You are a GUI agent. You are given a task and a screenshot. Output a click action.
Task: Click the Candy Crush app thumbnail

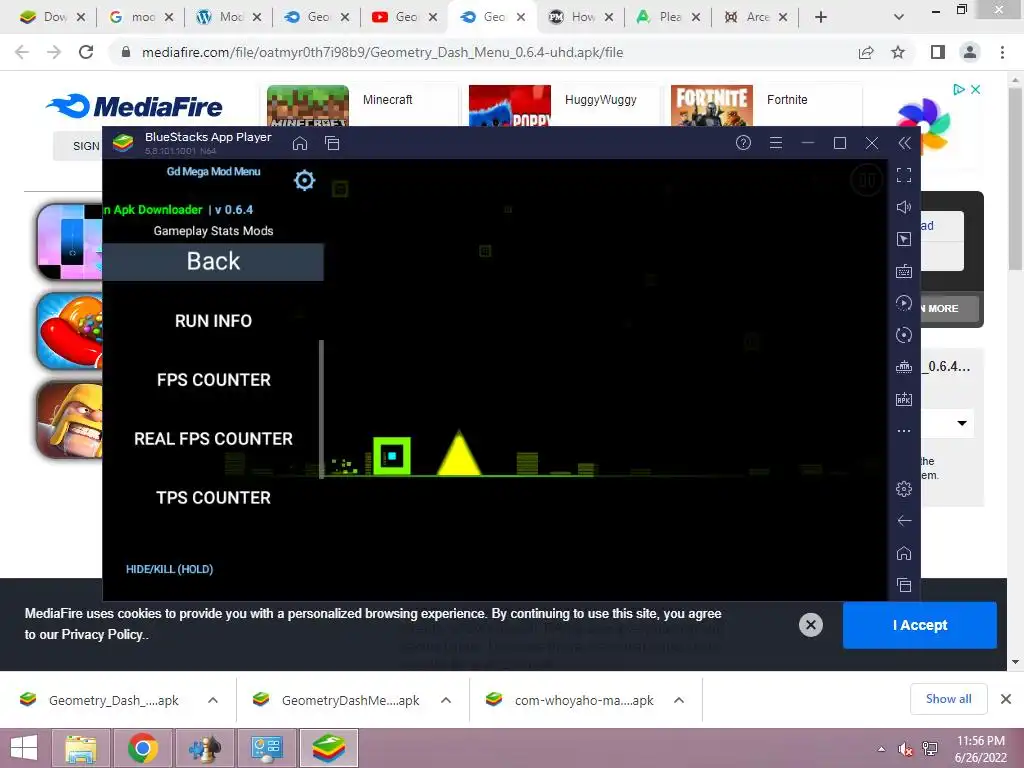[69, 331]
